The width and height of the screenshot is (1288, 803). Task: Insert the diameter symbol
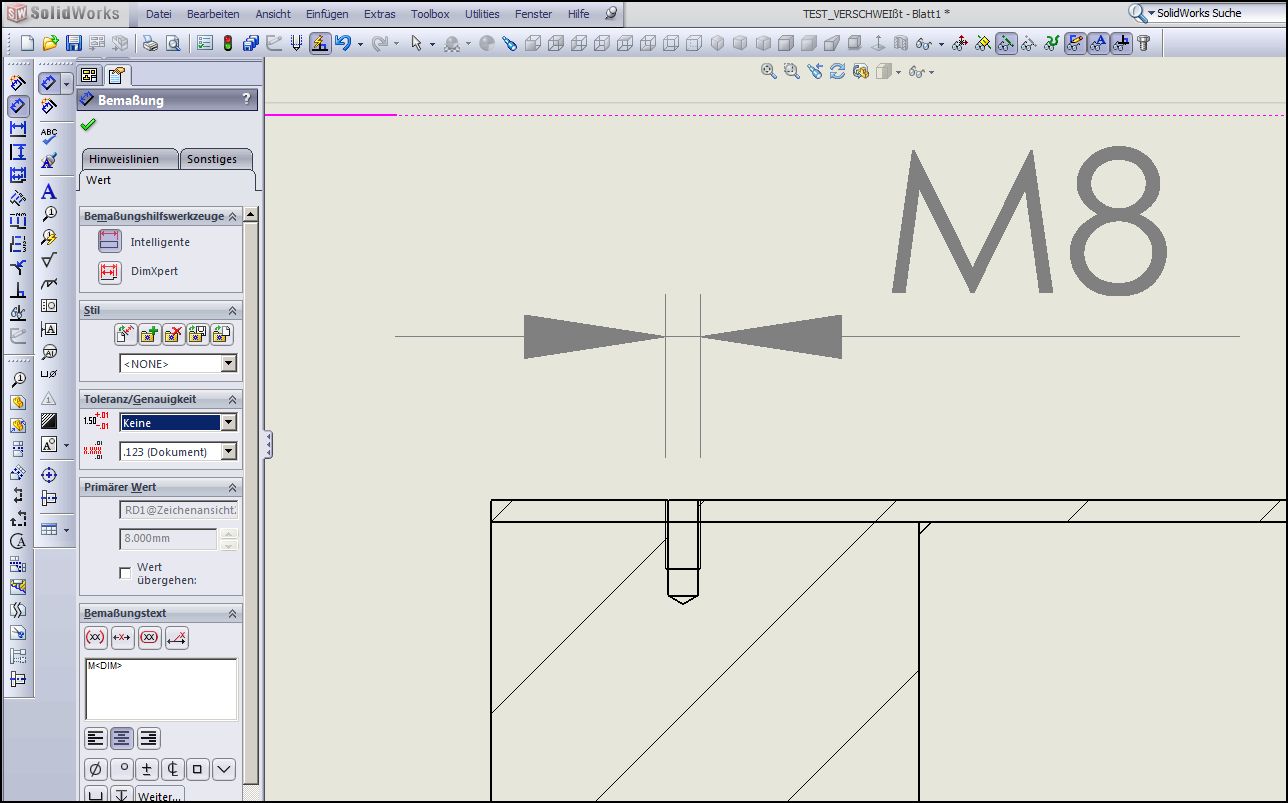[95, 769]
